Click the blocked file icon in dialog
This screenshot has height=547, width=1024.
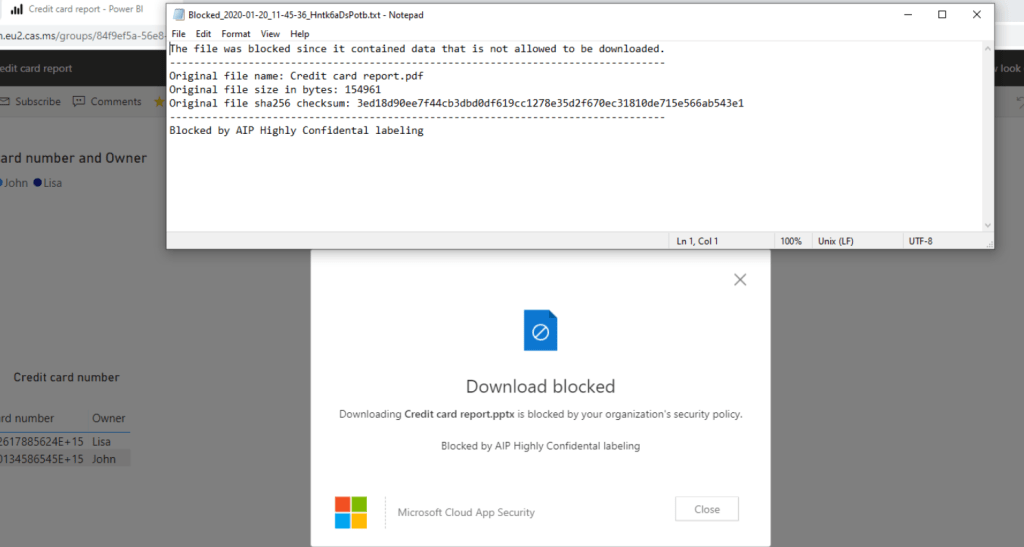coord(540,330)
